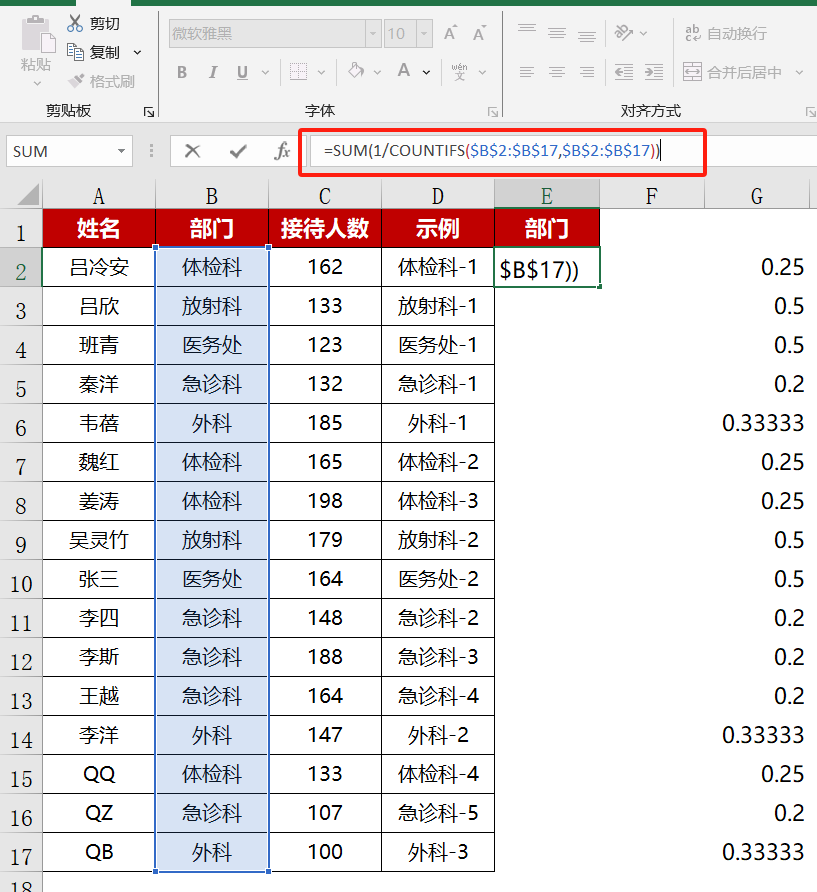The image size is (817, 892).
Task: Click the phonetic guide (wén) icon
Action: (x=459, y=72)
